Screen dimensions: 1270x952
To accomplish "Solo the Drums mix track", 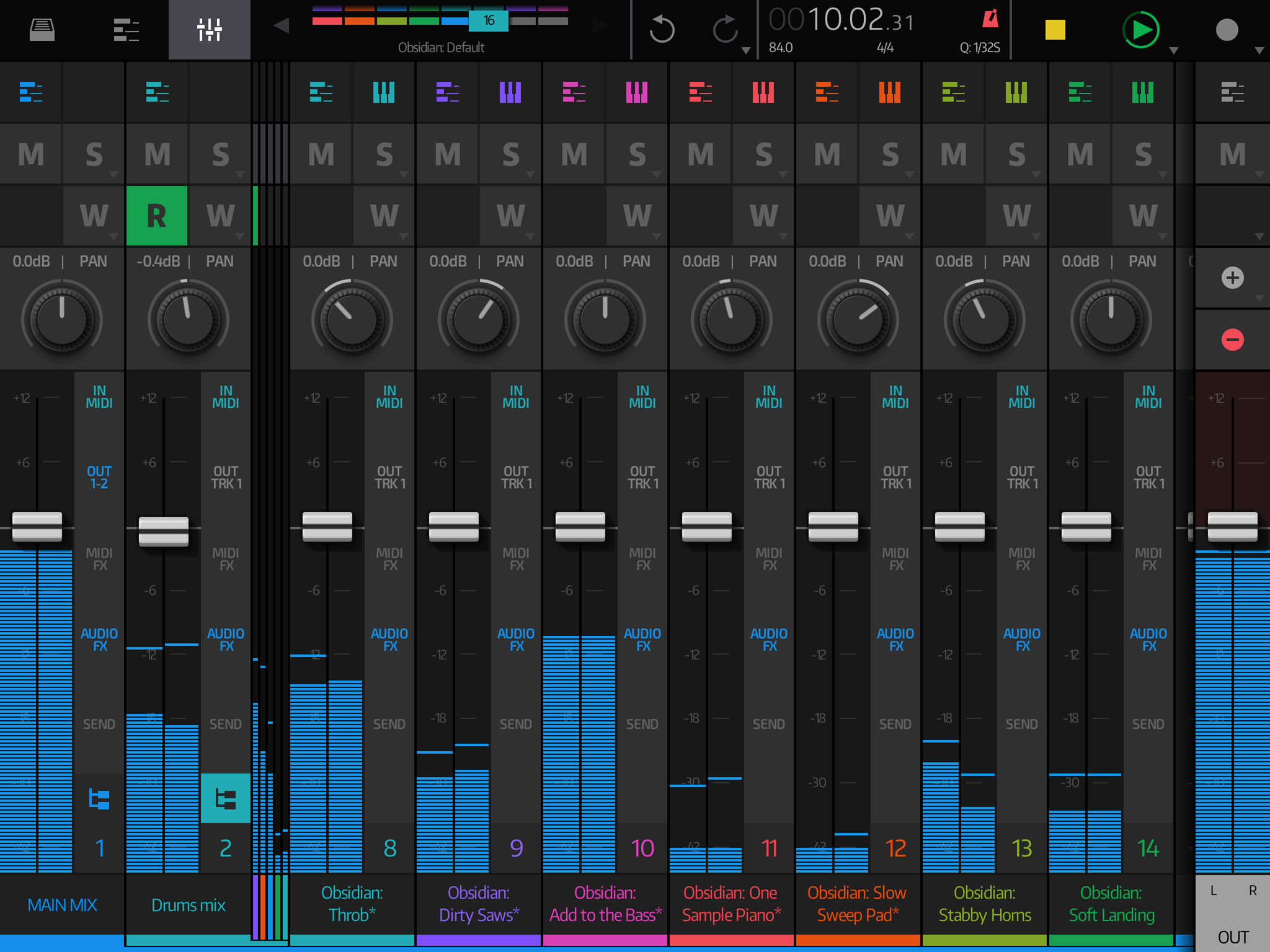I will point(220,154).
